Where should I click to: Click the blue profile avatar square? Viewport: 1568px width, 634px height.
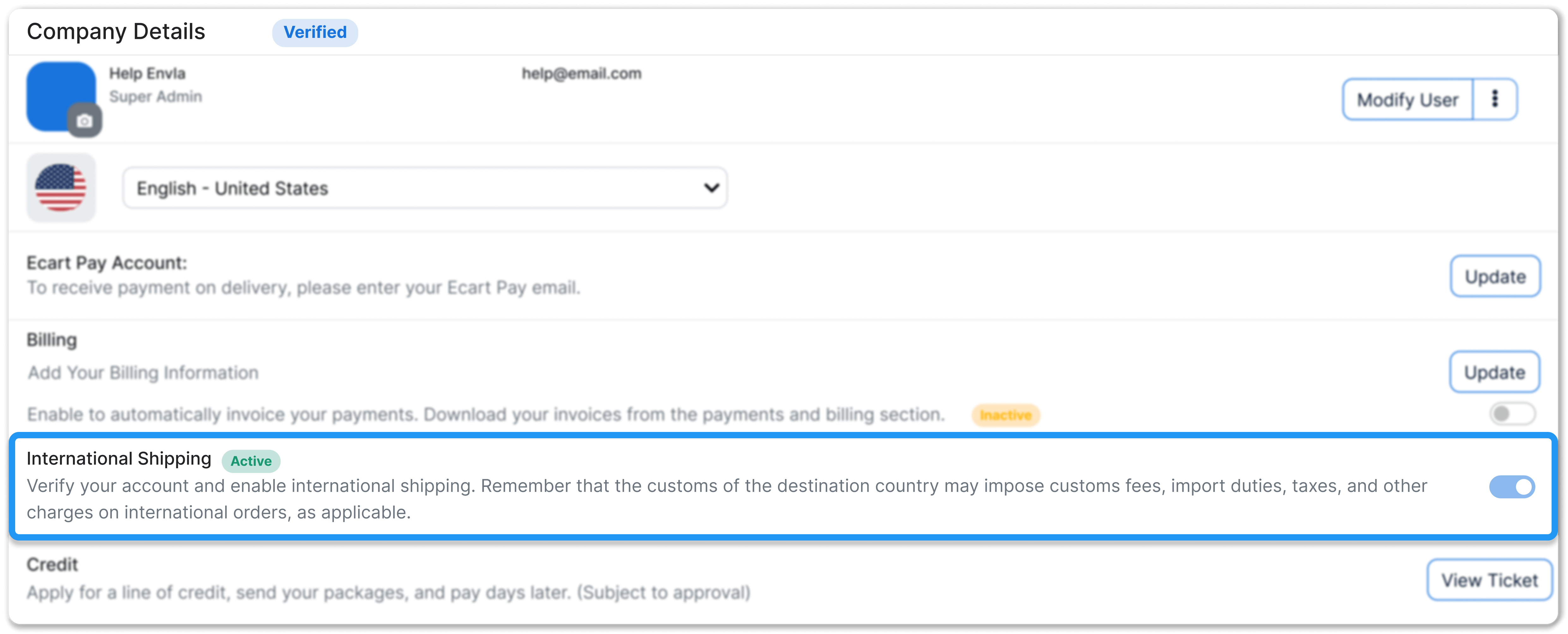tap(60, 96)
